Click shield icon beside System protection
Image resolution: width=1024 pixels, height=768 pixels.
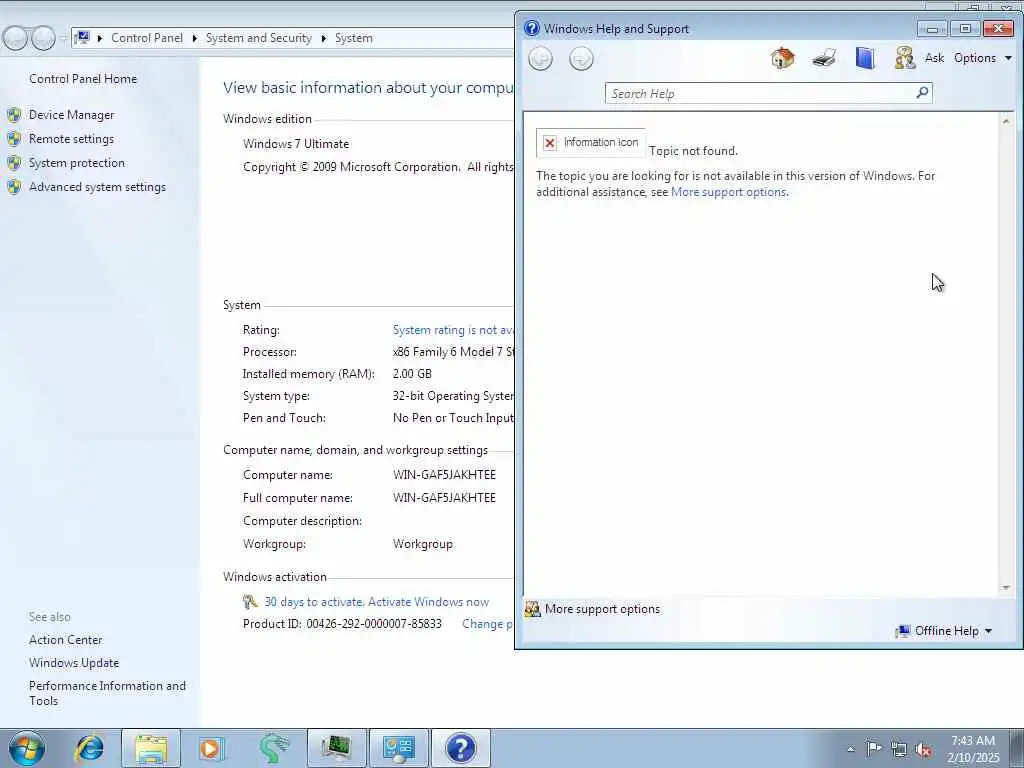pos(14,163)
